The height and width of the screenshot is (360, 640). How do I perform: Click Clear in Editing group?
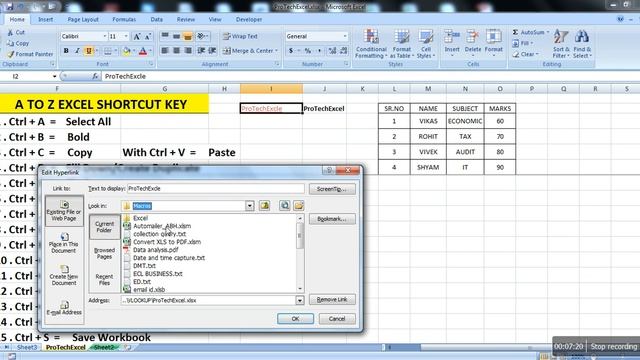point(526,54)
